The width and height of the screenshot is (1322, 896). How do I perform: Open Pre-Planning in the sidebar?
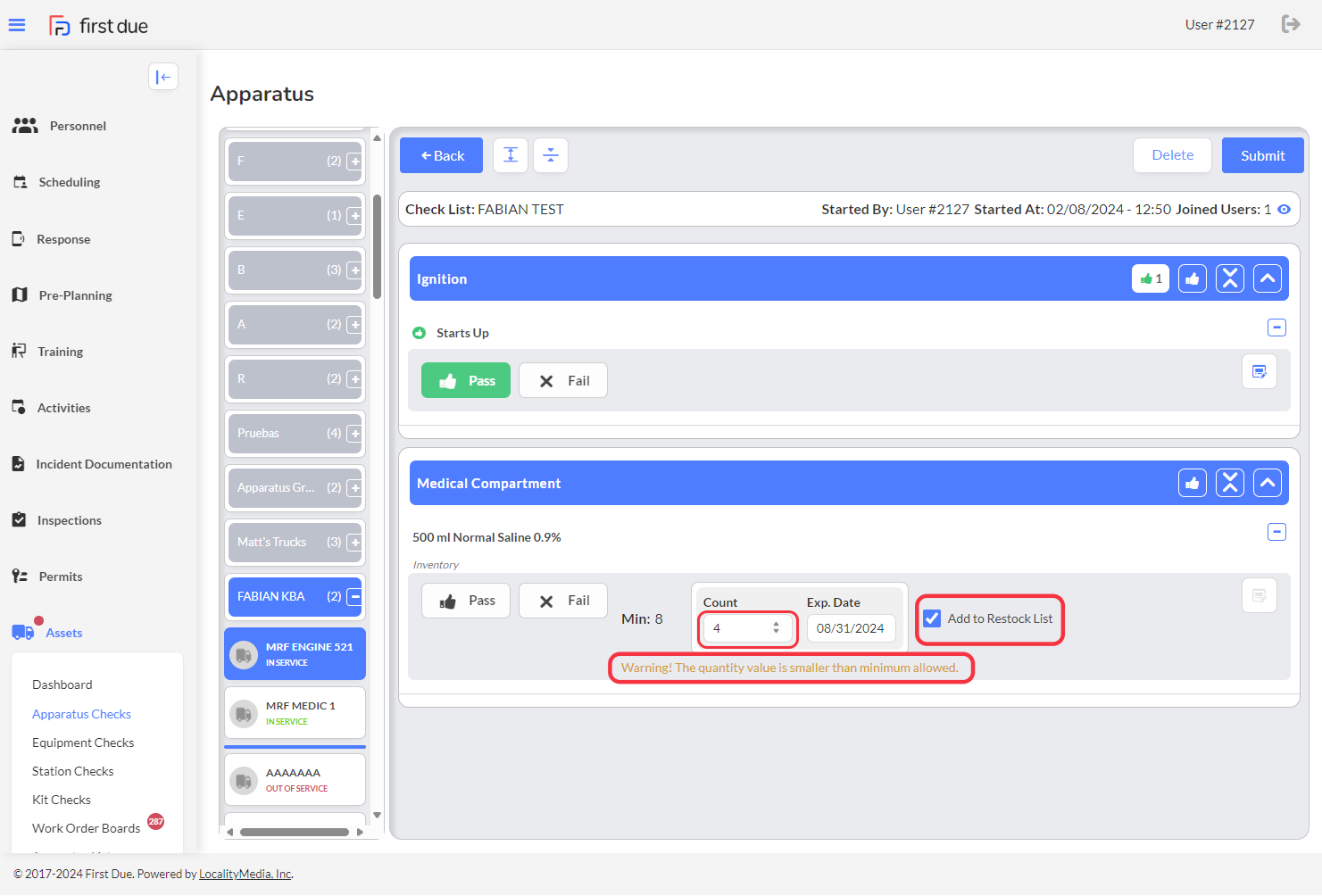[62, 295]
